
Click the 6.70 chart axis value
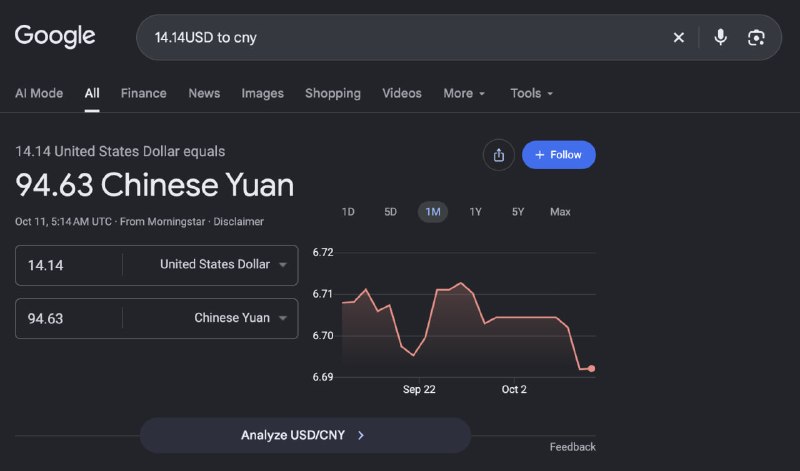(x=322, y=336)
